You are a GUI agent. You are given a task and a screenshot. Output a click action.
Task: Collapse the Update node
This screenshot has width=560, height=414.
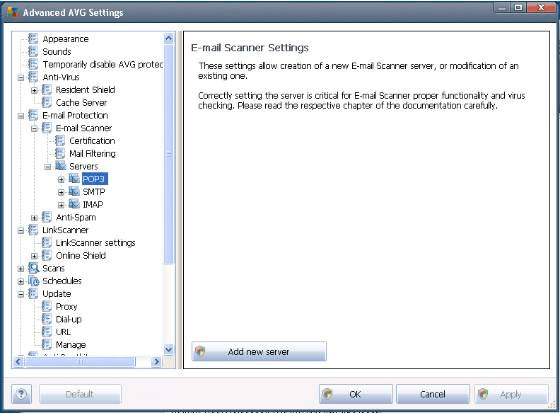click(21, 294)
